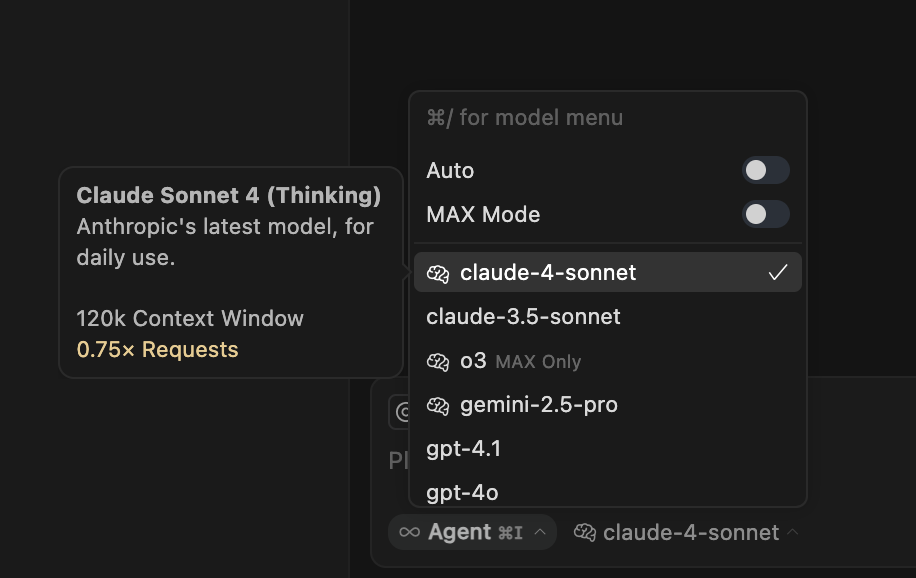Screen dimensions: 916x578
Task: Collapse model menu via claude-4-sonnet chevron
Action: coord(793,532)
